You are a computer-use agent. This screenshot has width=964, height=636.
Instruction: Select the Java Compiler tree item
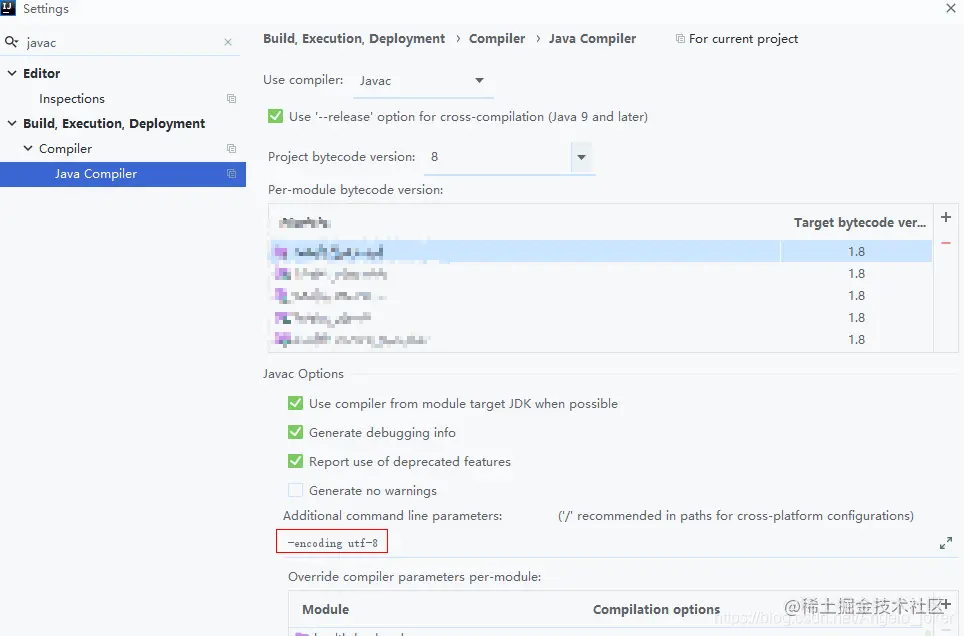(x=123, y=174)
